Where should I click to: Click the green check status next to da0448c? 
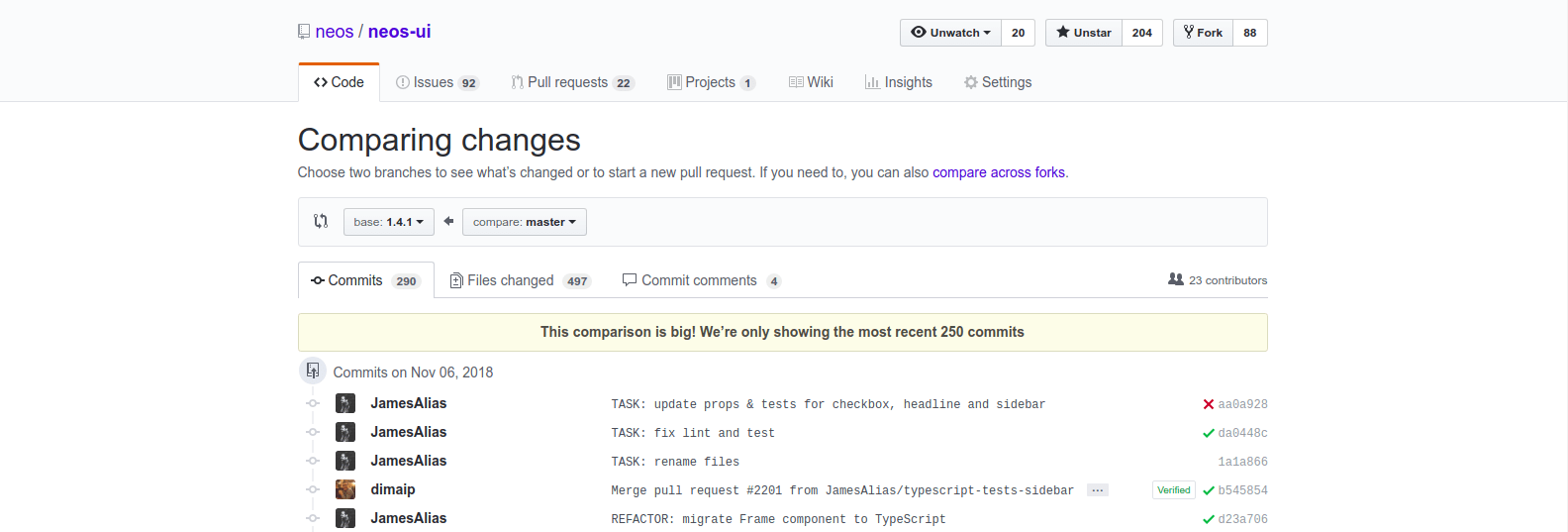[1208, 433]
